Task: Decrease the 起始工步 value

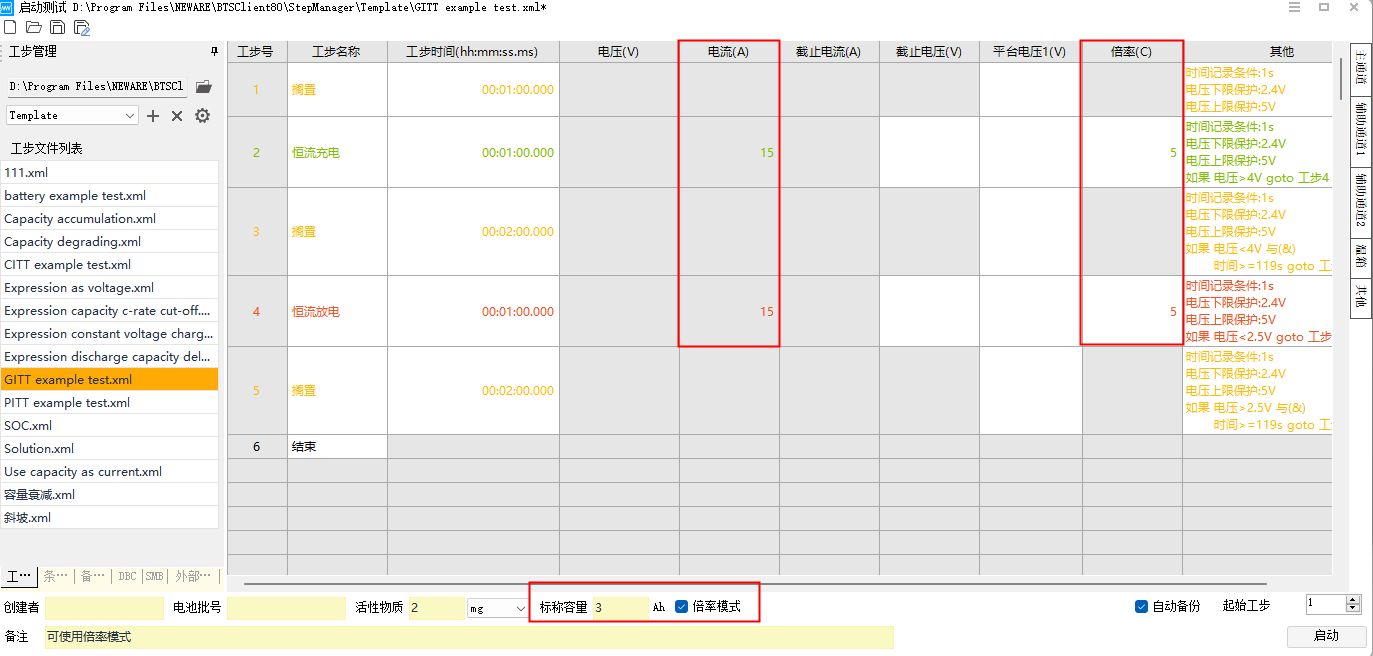Action: click(x=1353, y=609)
